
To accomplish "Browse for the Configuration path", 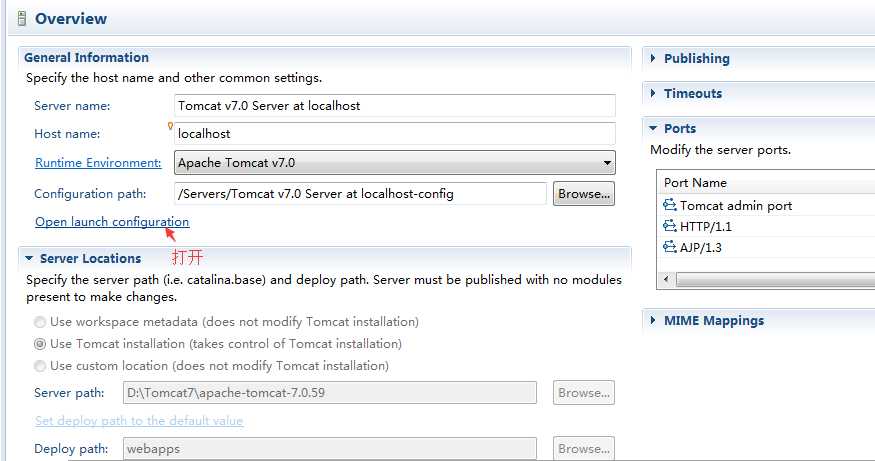I will pyautogui.click(x=584, y=194).
